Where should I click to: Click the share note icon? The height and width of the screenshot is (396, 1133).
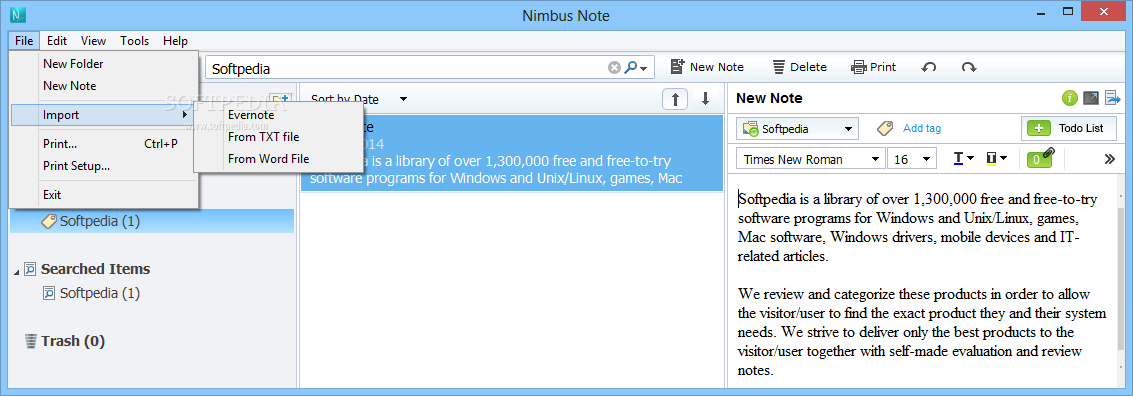coord(1113,98)
